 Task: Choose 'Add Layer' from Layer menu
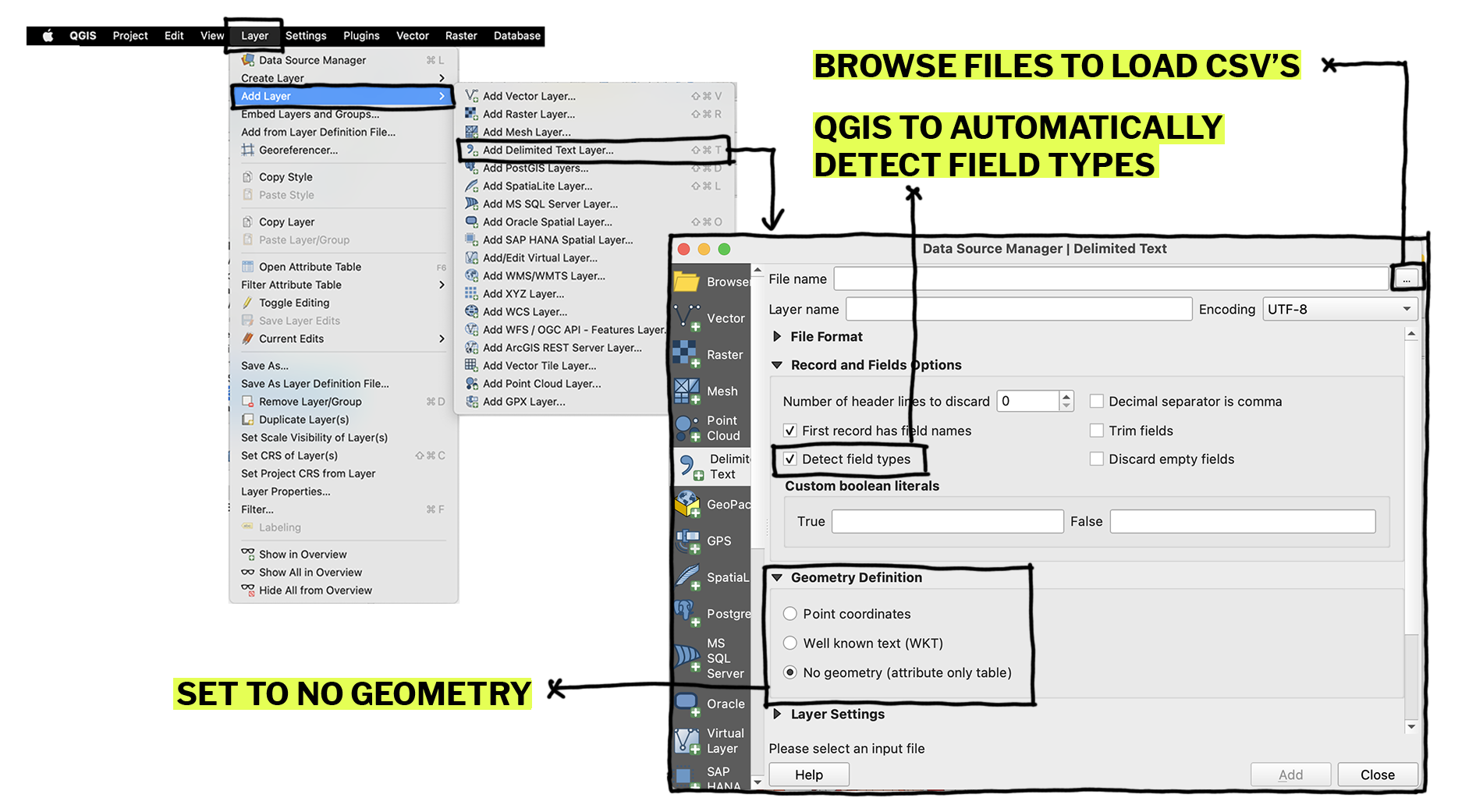click(x=342, y=96)
